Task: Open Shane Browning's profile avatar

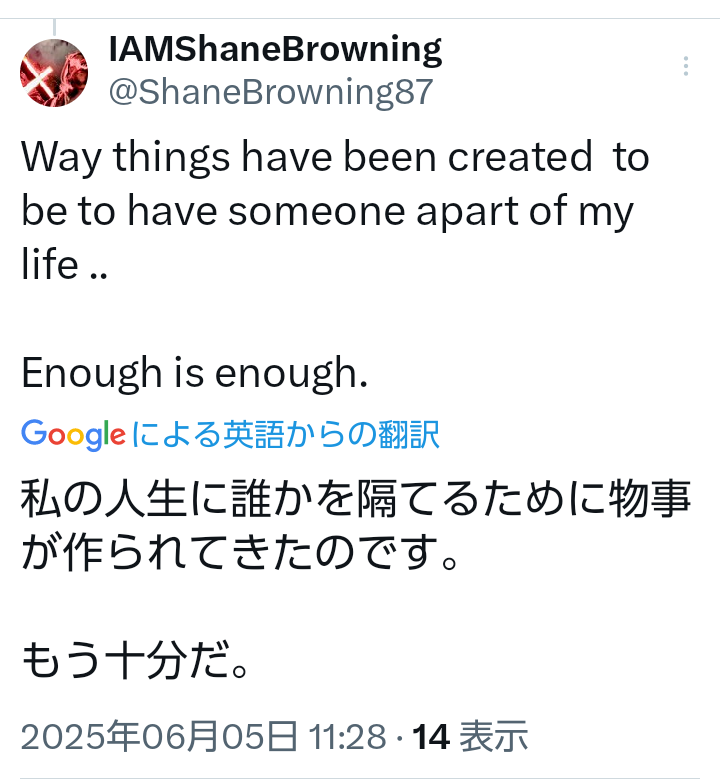Action: click(54, 72)
